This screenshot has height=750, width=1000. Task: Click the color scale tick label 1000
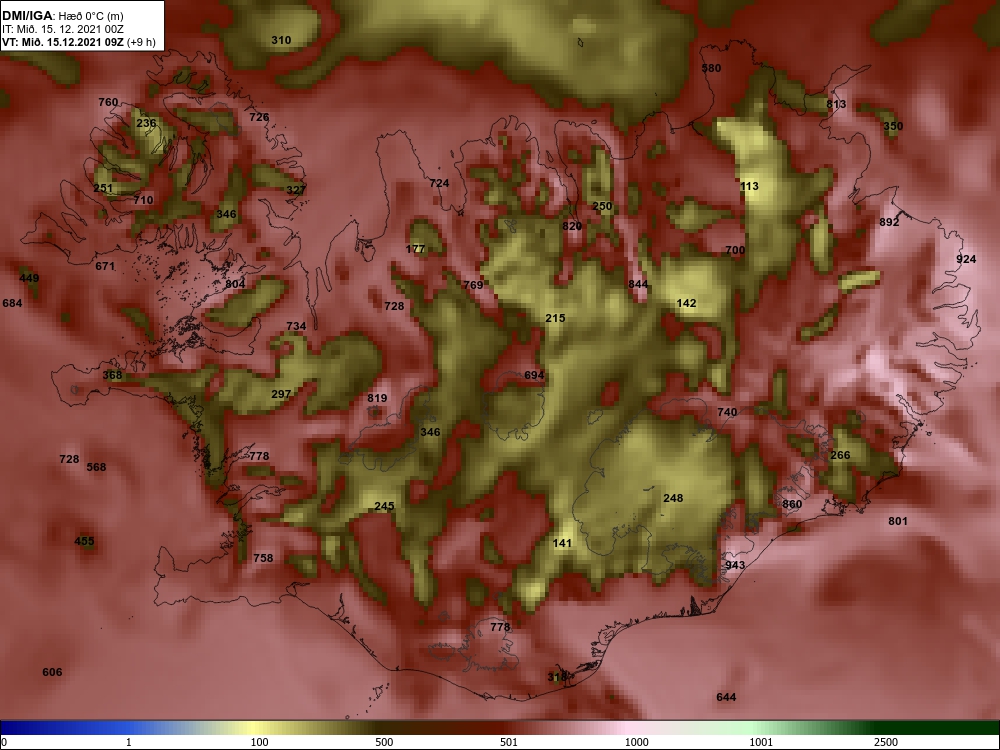pos(636,742)
